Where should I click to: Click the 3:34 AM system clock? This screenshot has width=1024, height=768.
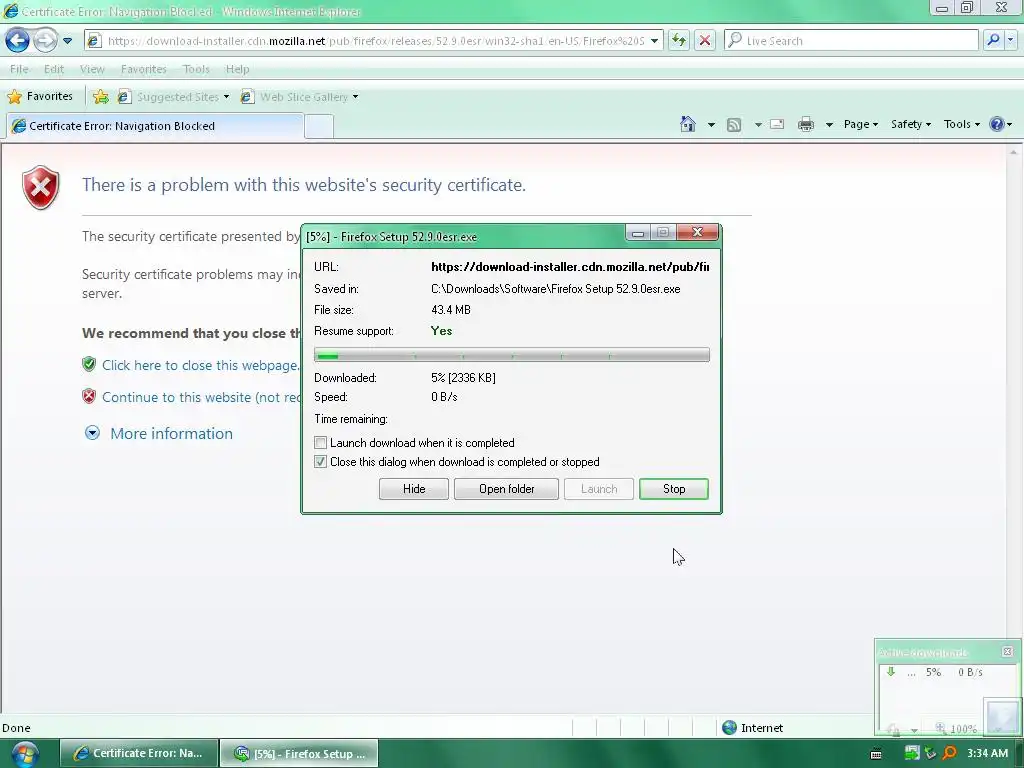click(x=987, y=753)
